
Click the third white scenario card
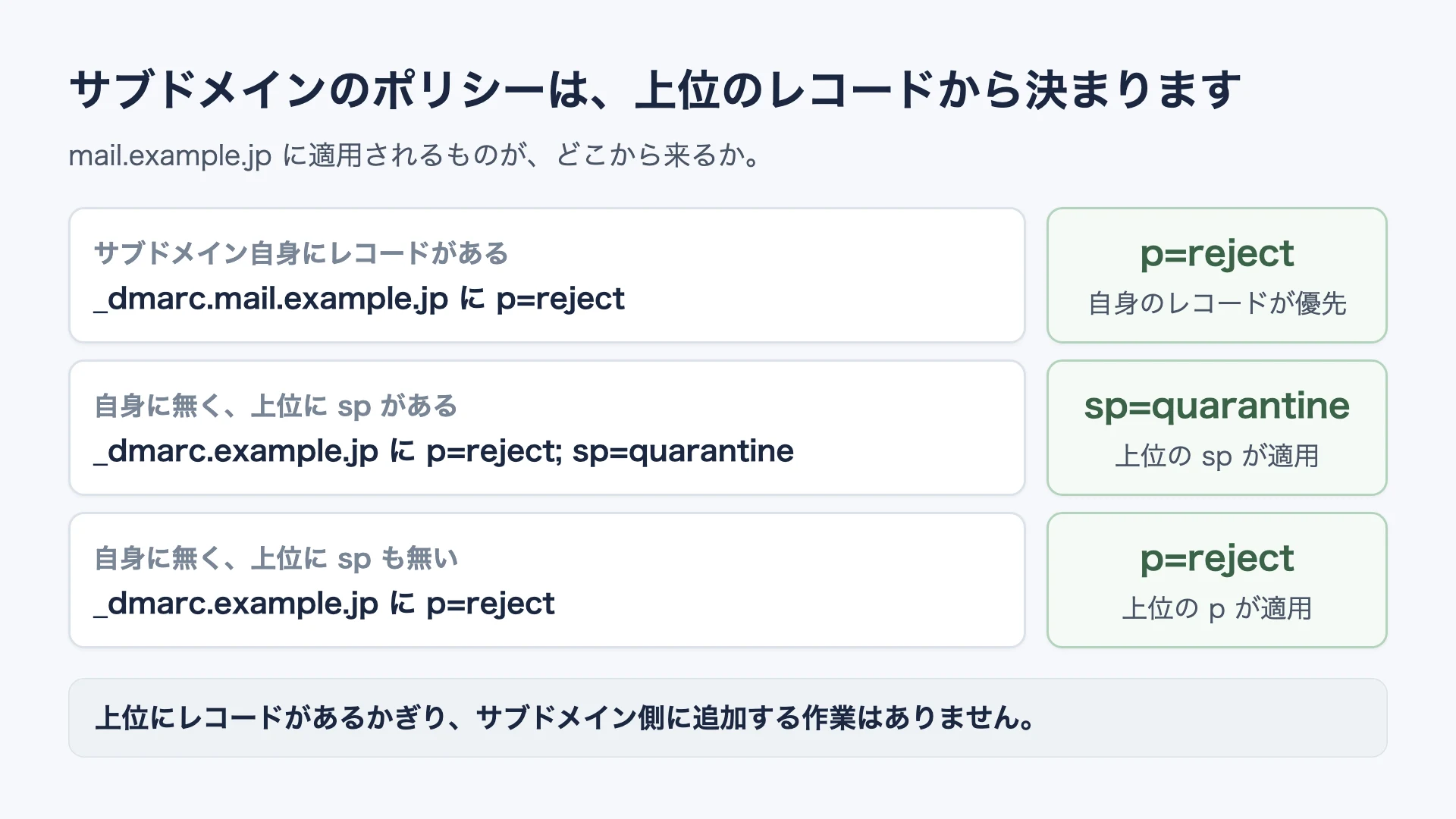click(547, 580)
